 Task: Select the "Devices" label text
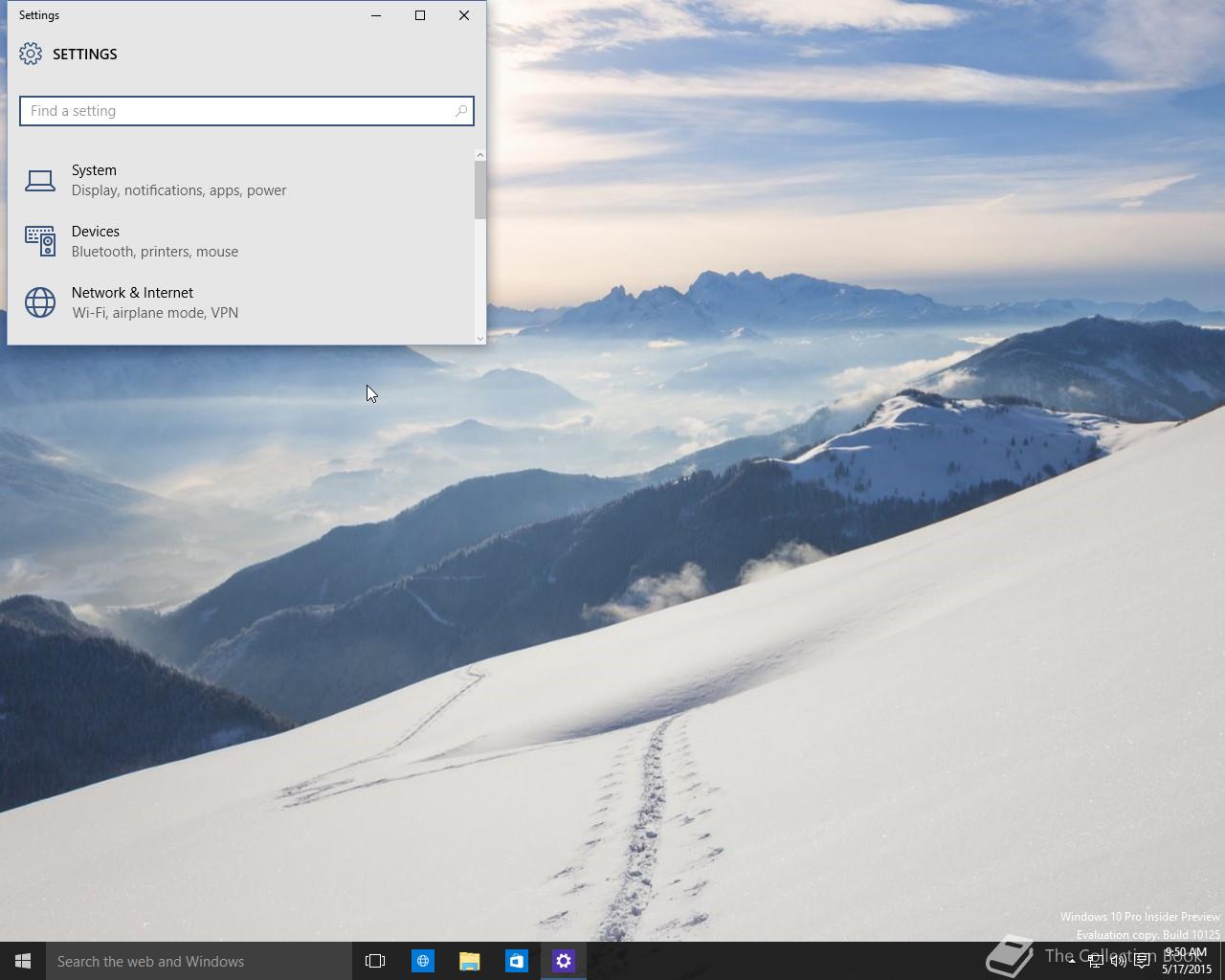96,232
